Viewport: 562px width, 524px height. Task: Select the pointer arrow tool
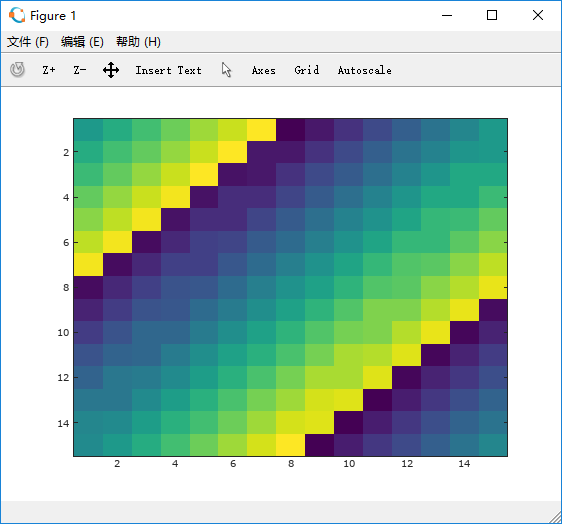click(226, 70)
